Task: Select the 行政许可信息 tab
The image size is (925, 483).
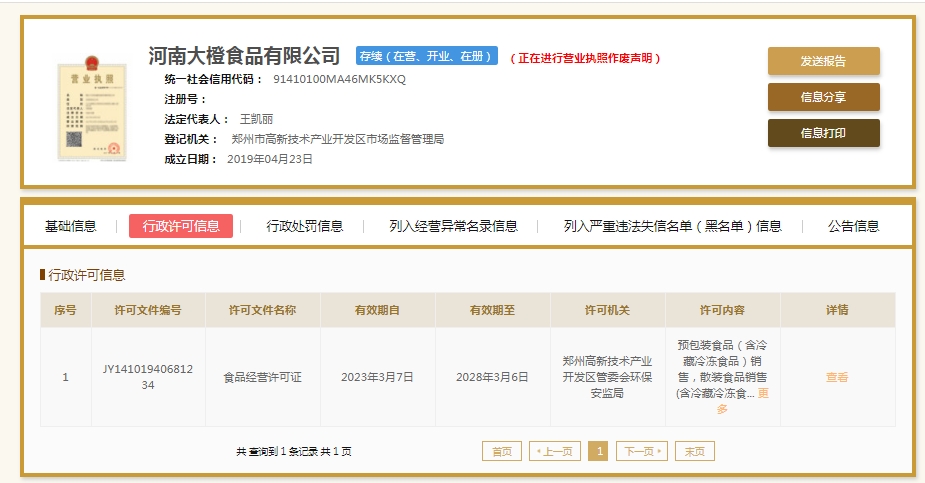Action: 181,226
